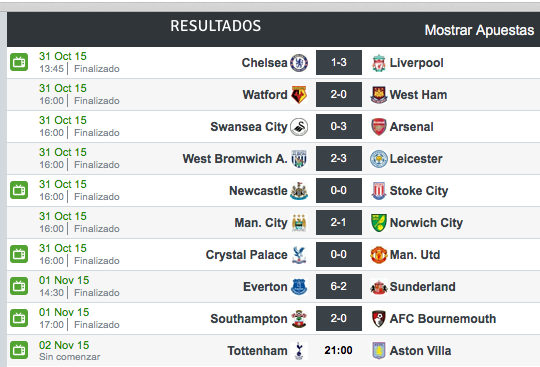Click Mostrar Apuestas in header
This screenshot has width=540, height=367.
[479, 30]
